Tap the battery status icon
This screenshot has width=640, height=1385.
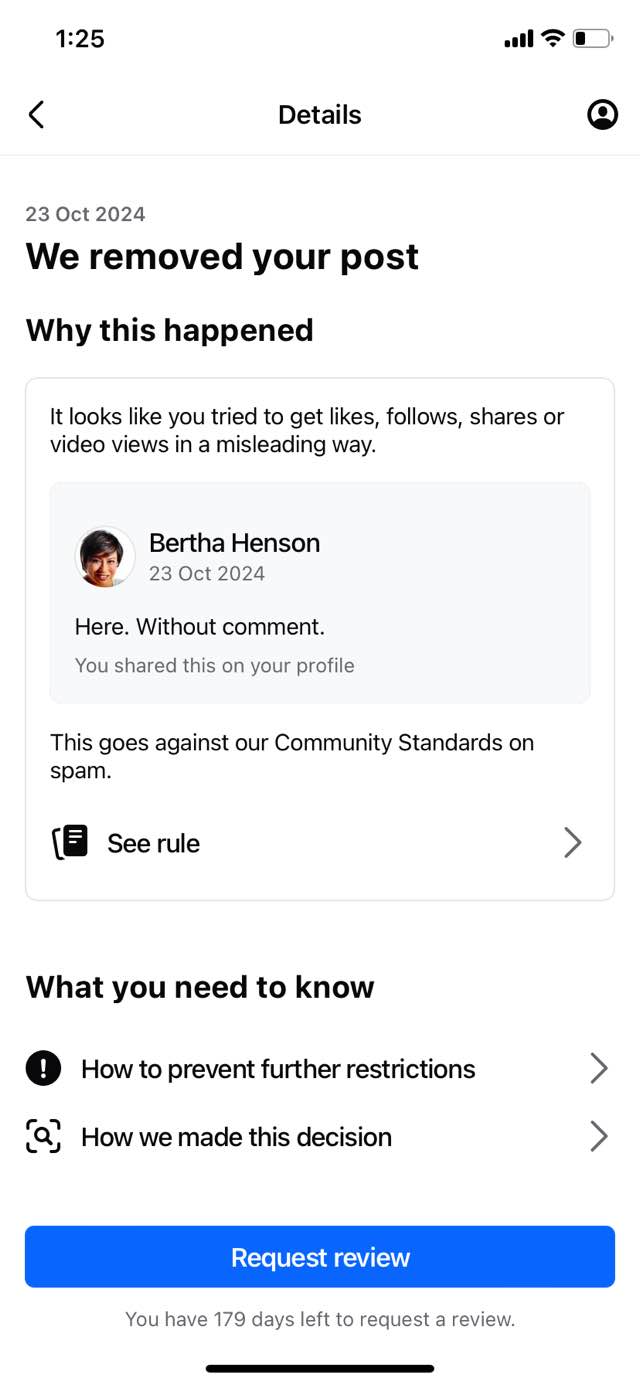coord(592,39)
